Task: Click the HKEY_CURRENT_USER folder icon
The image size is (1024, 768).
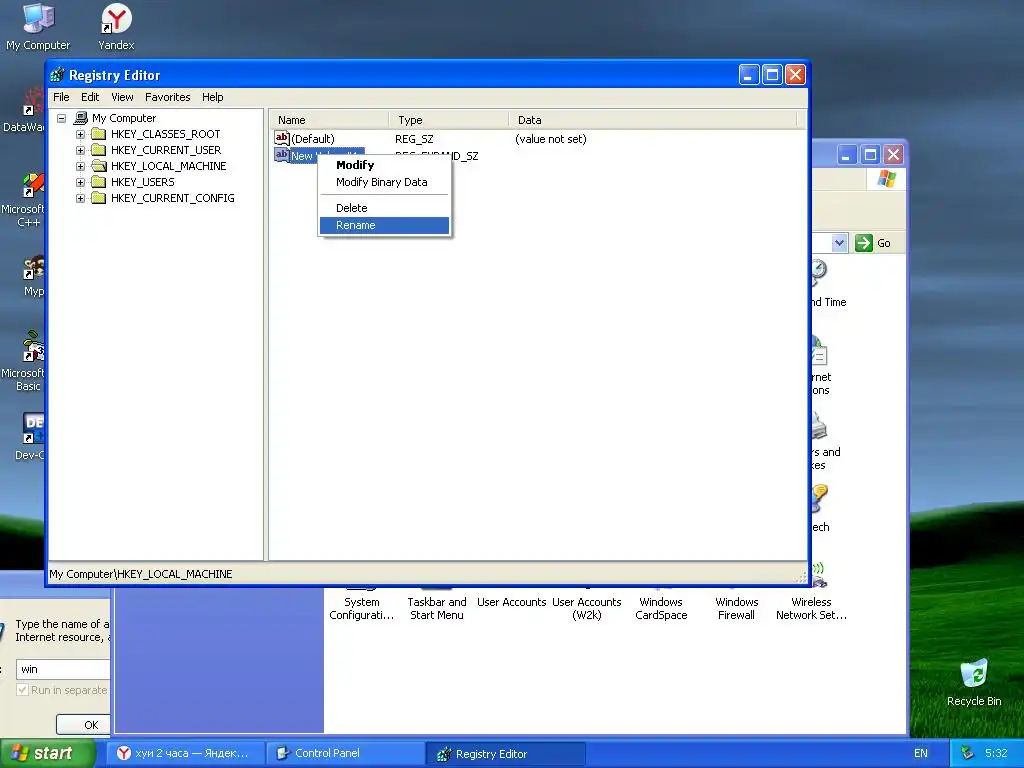Action: pyautogui.click(x=99, y=150)
